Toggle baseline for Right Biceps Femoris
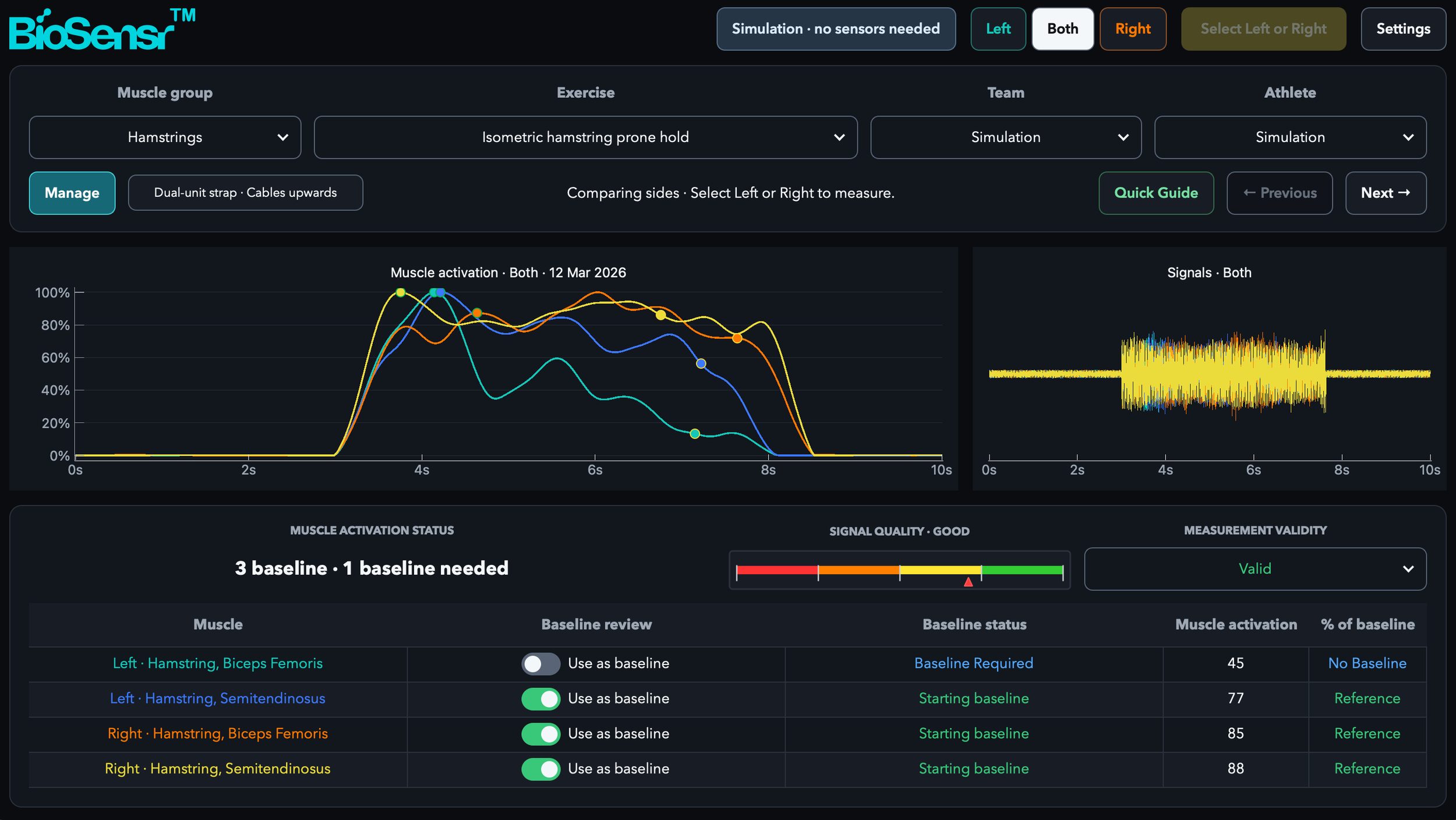1456x820 pixels. pos(540,734)
